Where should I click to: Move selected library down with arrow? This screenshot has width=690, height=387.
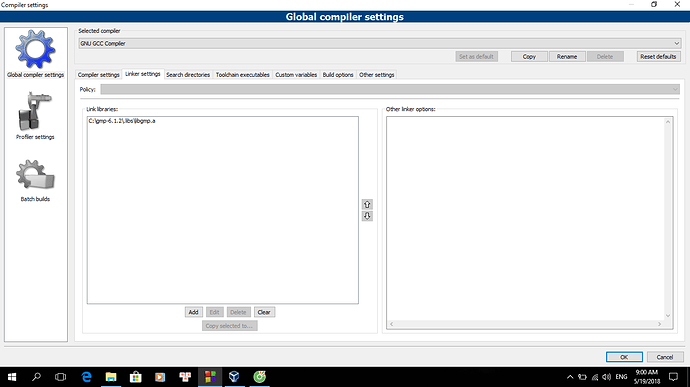[367, 216]
